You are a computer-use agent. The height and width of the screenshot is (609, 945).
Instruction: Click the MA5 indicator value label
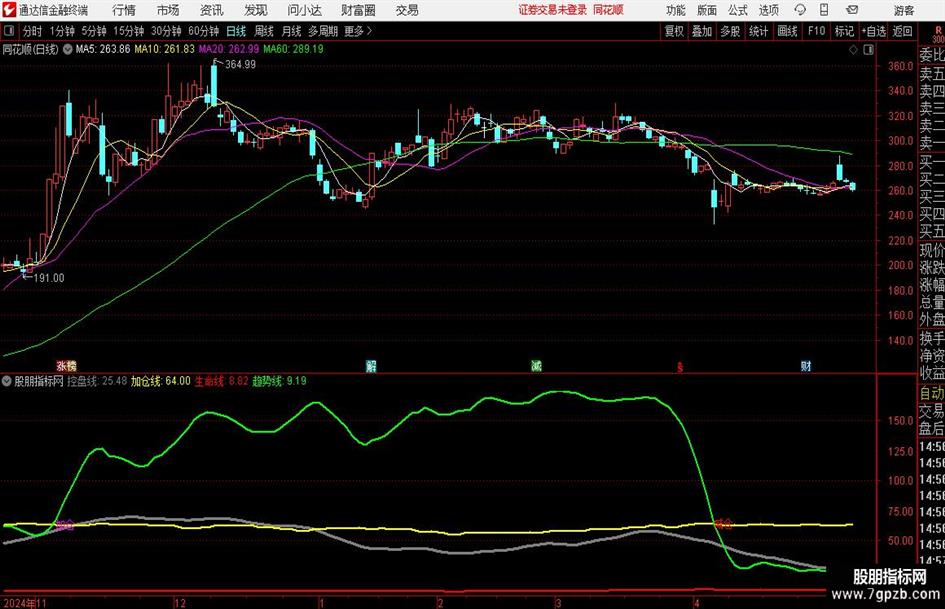pyautogui.click(x=103, y=49)
